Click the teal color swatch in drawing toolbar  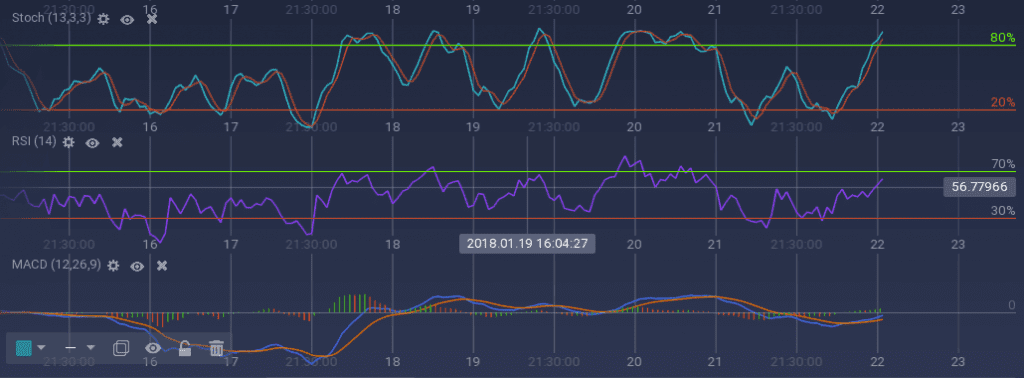(24, 347)
